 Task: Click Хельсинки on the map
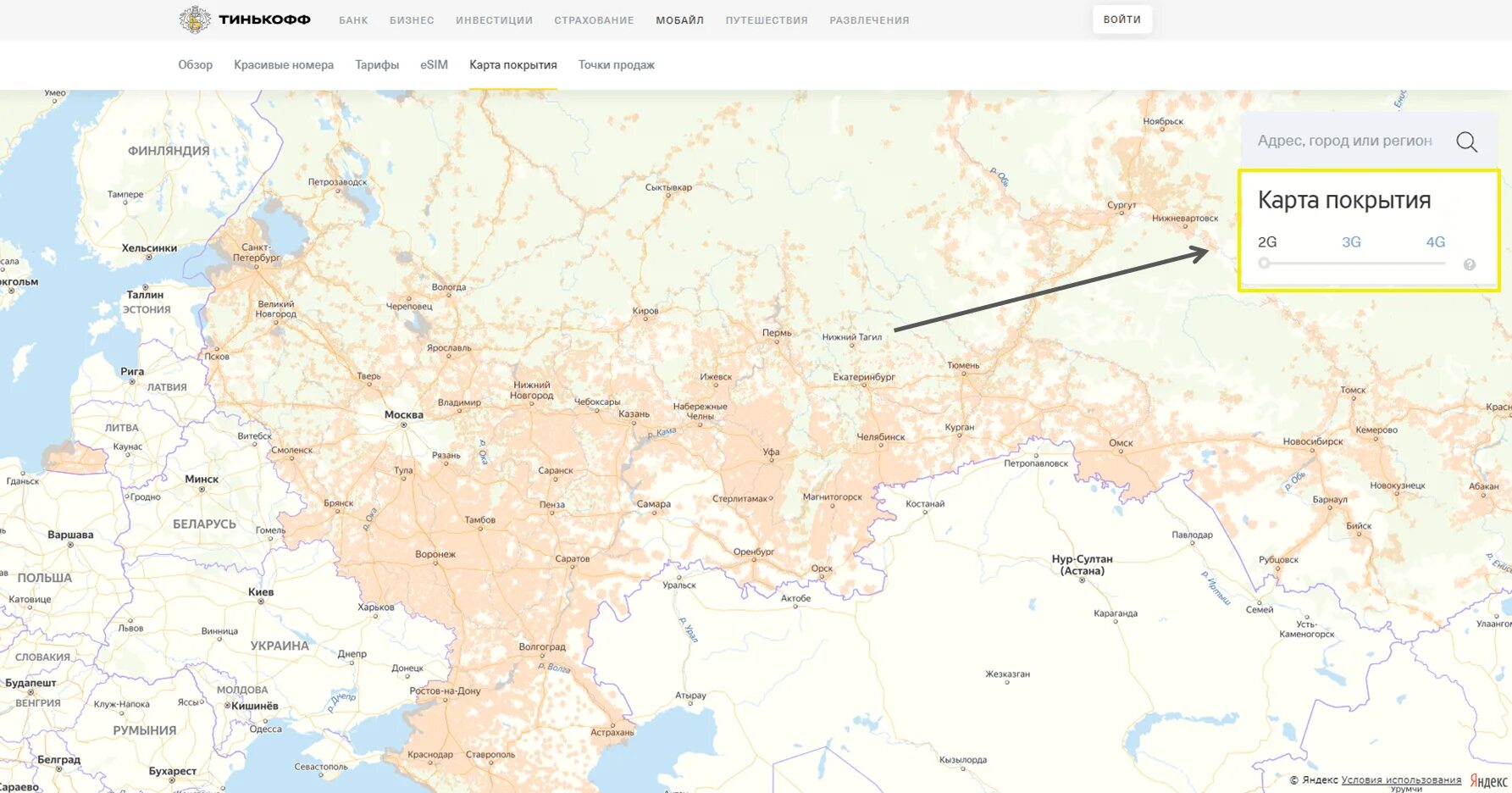pos(149,248)
